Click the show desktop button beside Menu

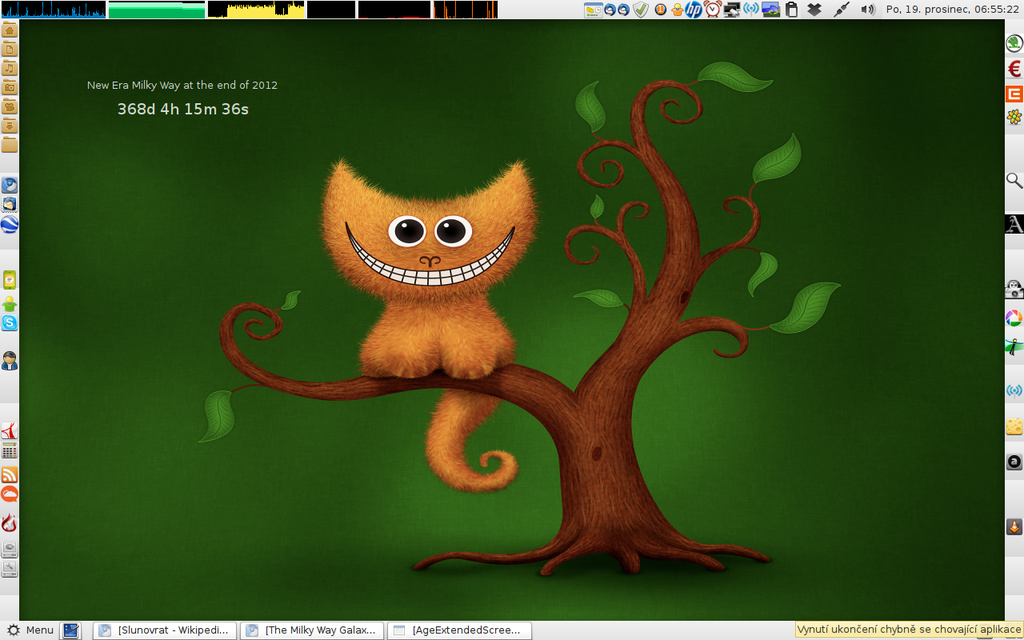tap(71, 630)
